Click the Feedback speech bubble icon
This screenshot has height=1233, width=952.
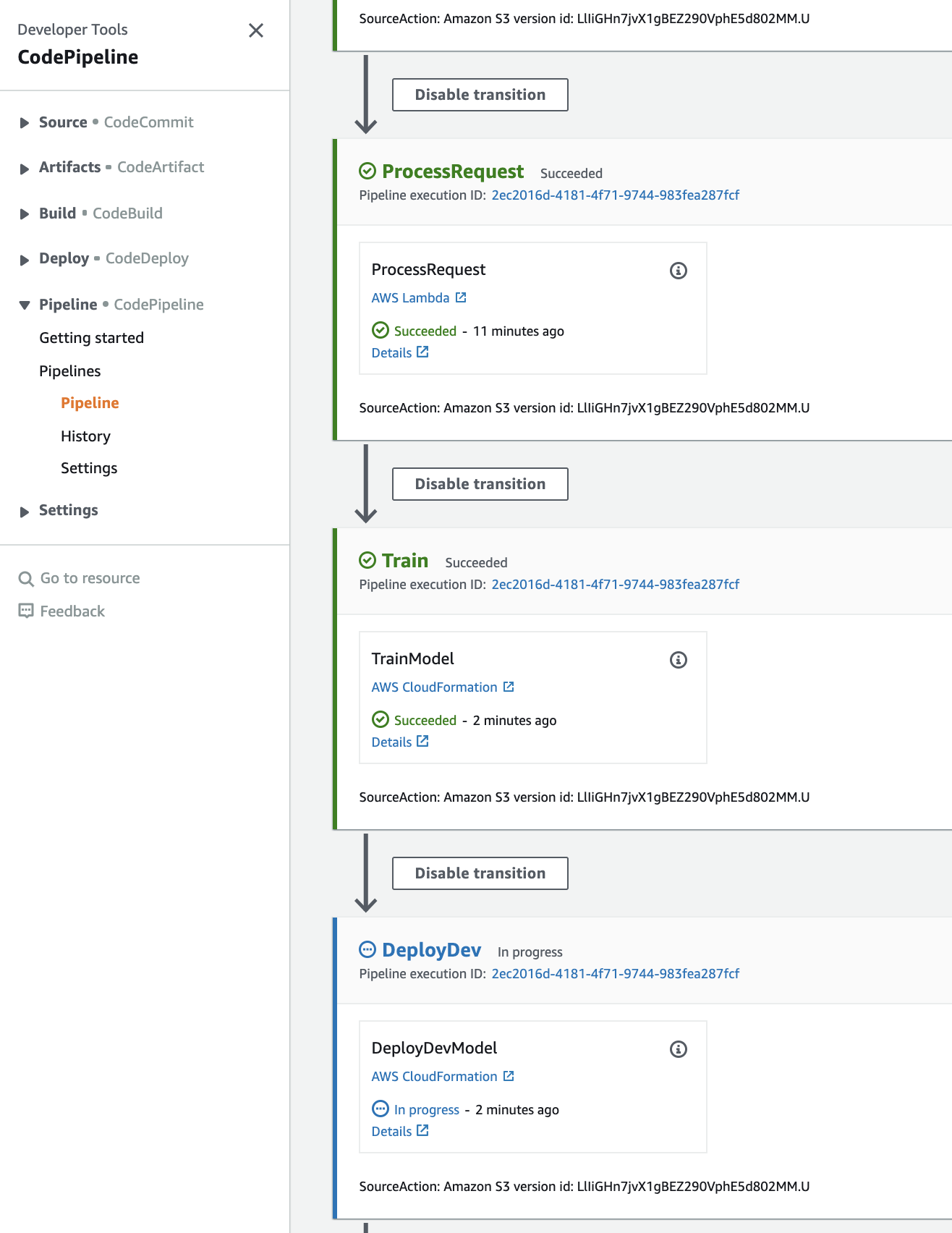(x=26, y=611)
